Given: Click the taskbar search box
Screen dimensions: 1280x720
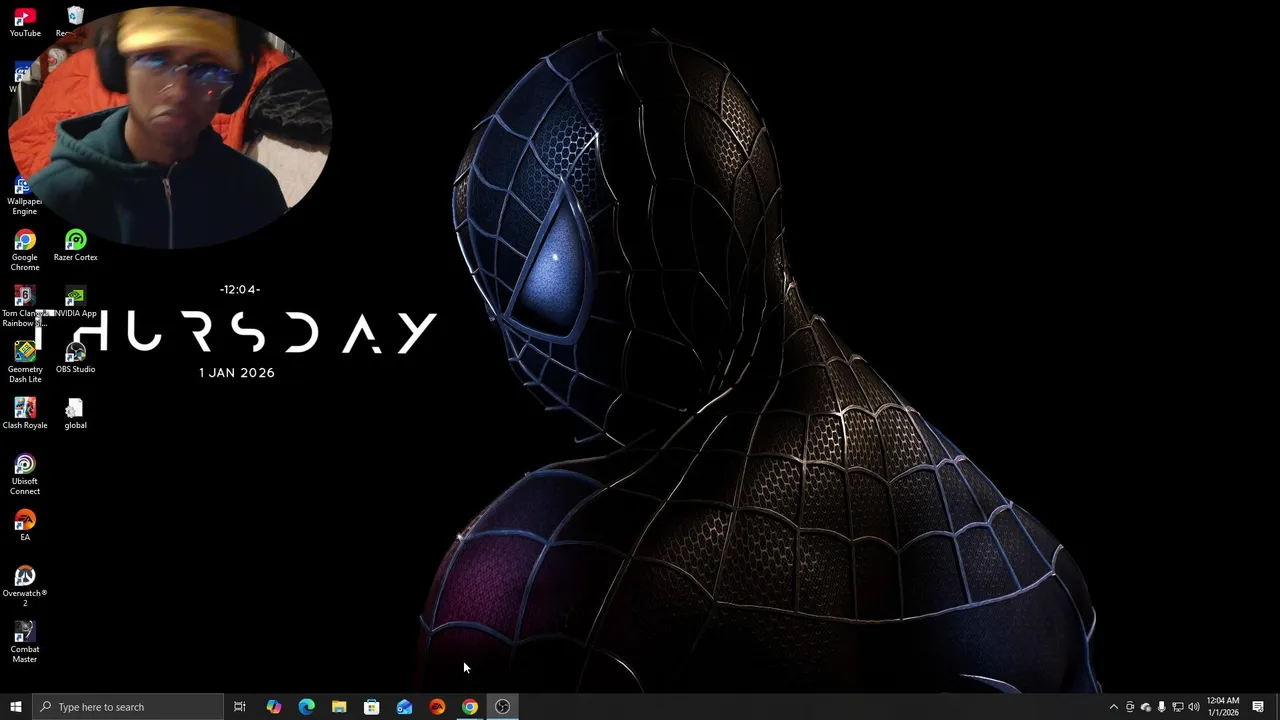Looking at the screenshot, I should point(128,707).
